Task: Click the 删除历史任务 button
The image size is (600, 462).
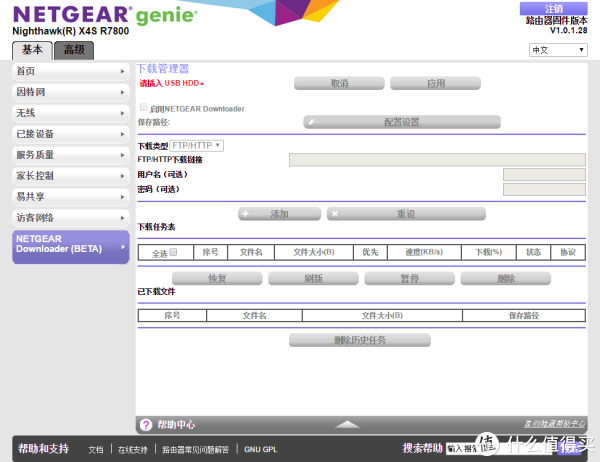Action: pos(360,340)
